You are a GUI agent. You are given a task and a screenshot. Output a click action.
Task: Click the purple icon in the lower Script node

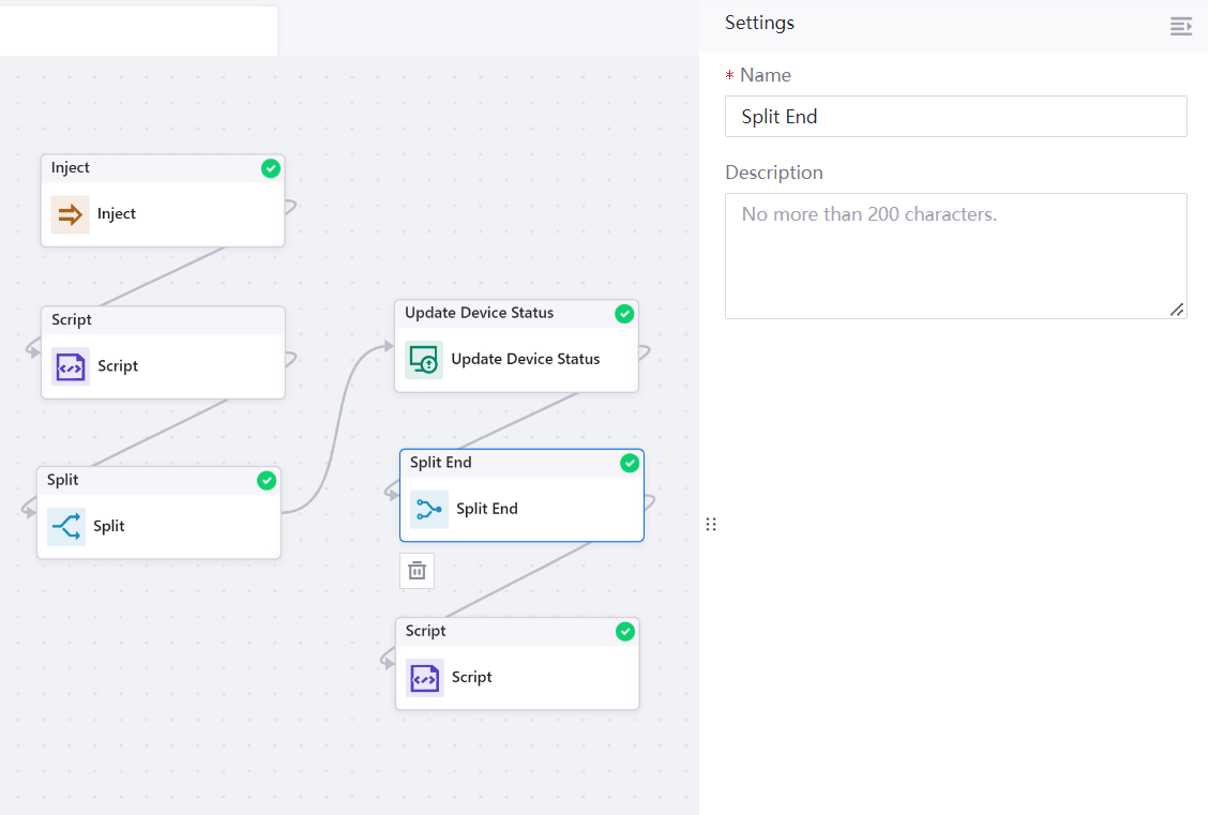click(x=425, y=678)
